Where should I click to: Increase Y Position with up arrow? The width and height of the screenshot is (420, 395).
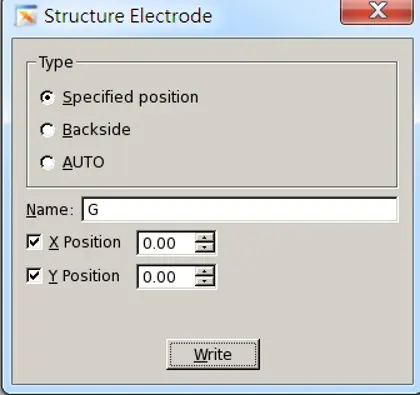(x=205, y=271)
